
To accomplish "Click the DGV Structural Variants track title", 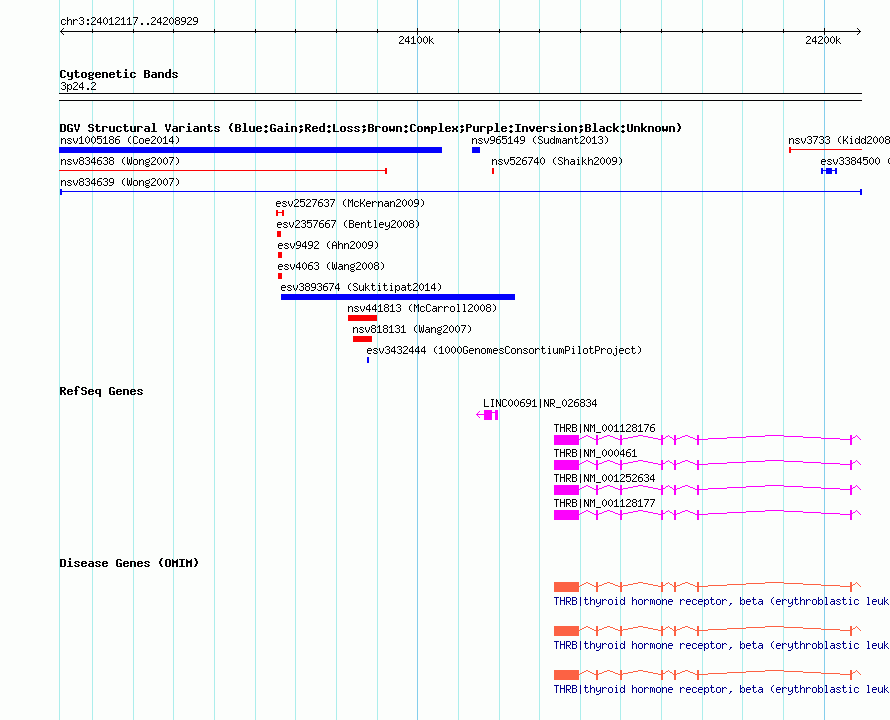I will coord(371,128).
